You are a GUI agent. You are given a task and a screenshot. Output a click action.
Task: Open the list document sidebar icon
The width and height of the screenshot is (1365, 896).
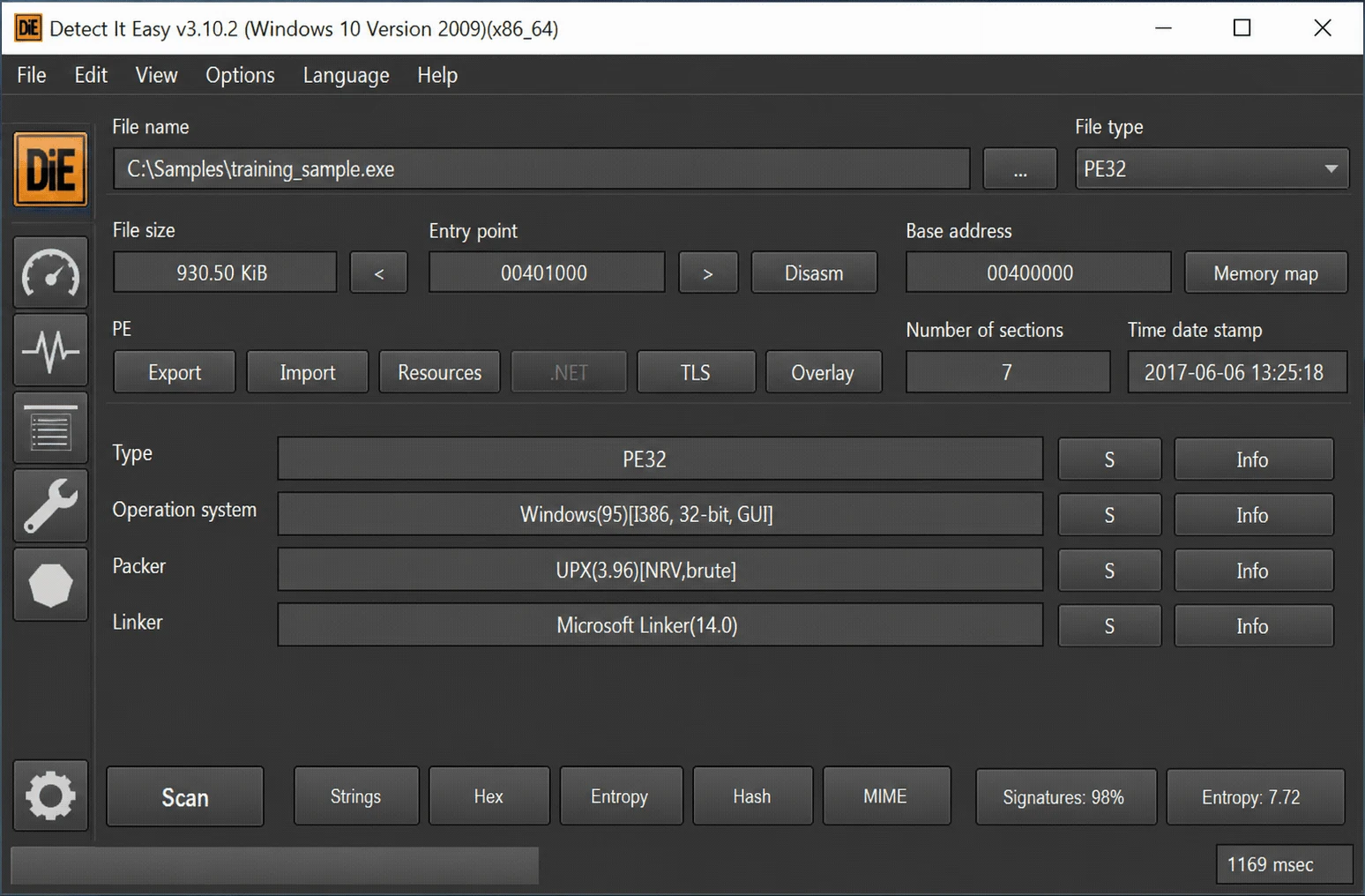(50, 428)
